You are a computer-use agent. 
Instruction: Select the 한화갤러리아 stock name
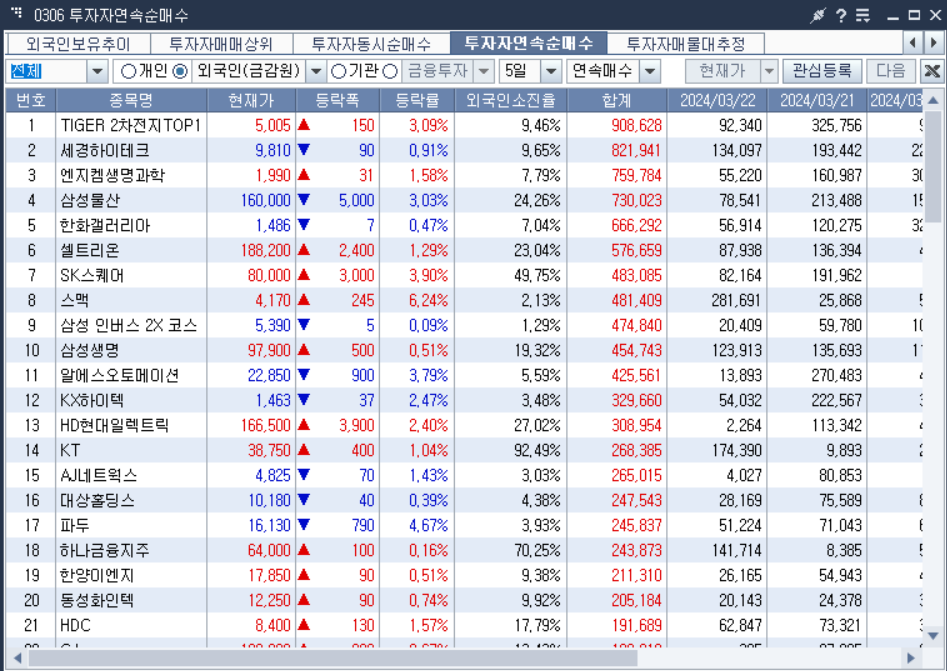[105, 225]
